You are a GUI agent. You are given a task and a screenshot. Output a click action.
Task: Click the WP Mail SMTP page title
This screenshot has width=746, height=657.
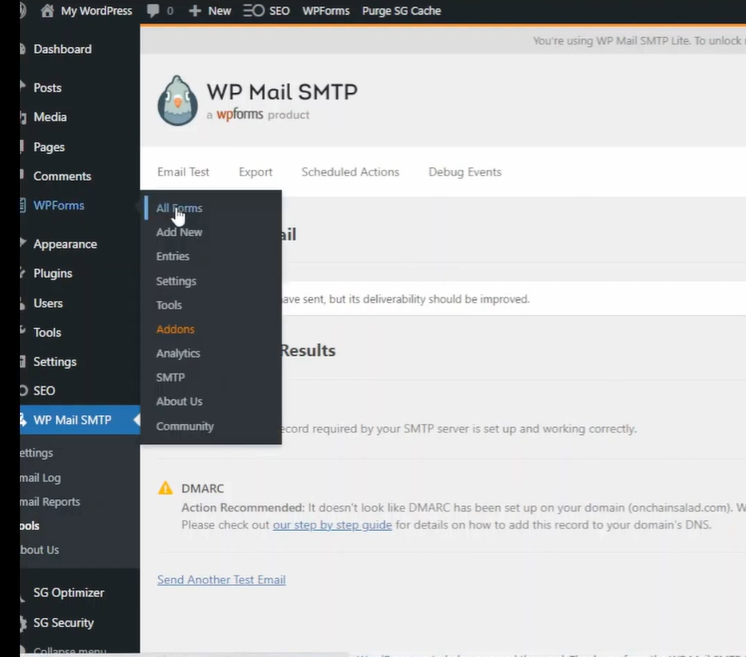coord(282,92)
